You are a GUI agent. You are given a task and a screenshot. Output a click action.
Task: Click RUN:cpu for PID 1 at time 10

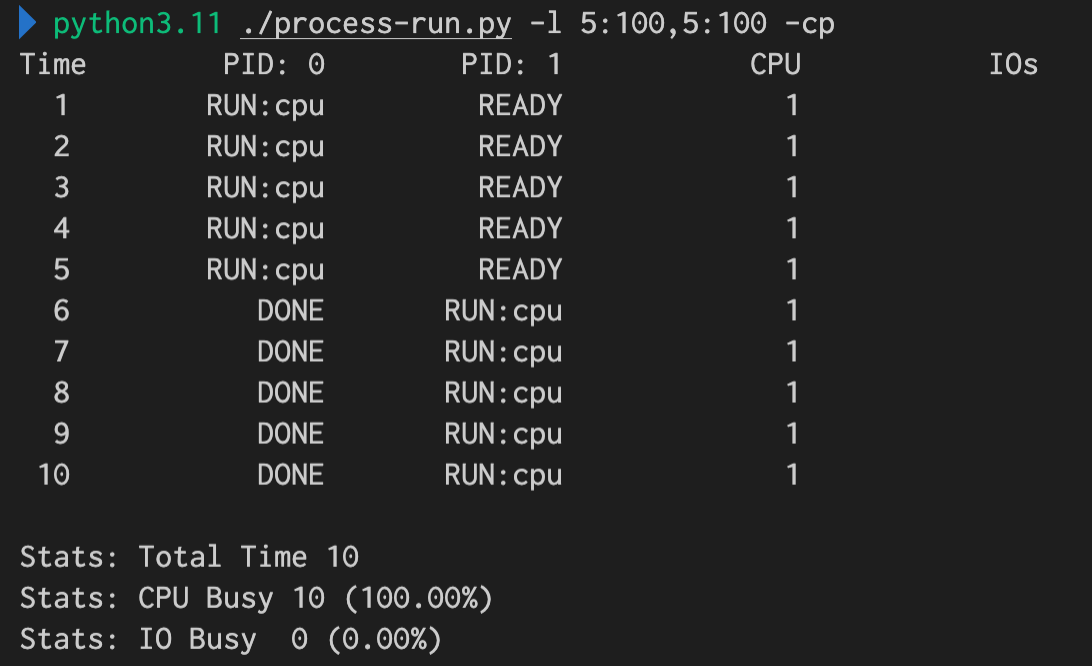point(504,476)
